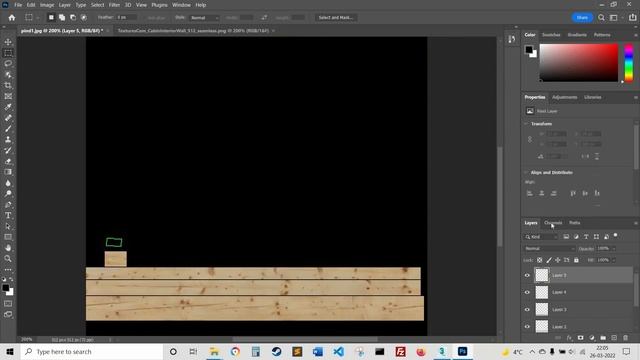This screenshot has height=360, width=640.
Task: Switch to the Libraries tab
Action: point(593,97)
